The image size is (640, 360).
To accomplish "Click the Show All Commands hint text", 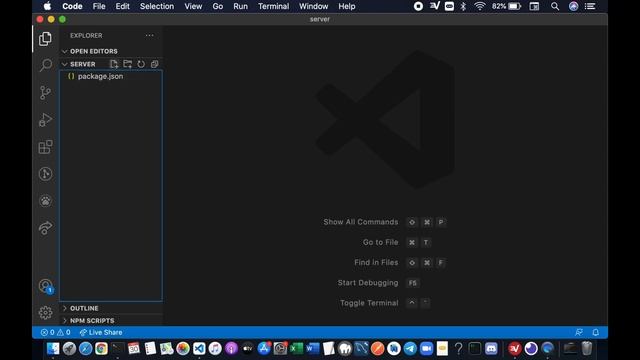I will pos(361,222).
